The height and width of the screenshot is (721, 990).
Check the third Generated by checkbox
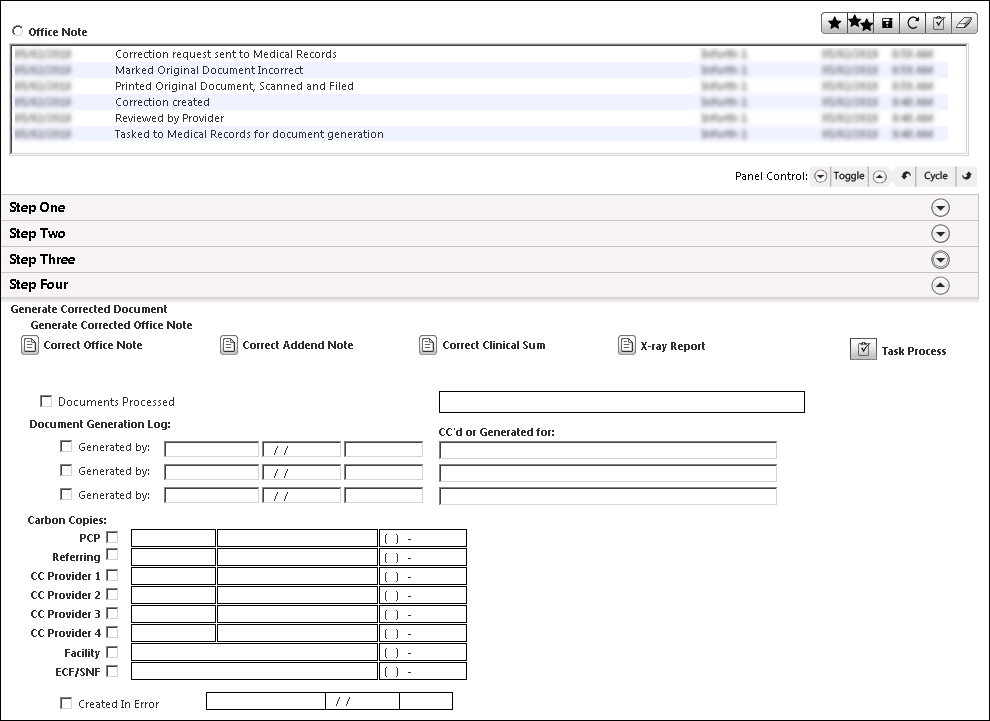click(x=66, y=494)
